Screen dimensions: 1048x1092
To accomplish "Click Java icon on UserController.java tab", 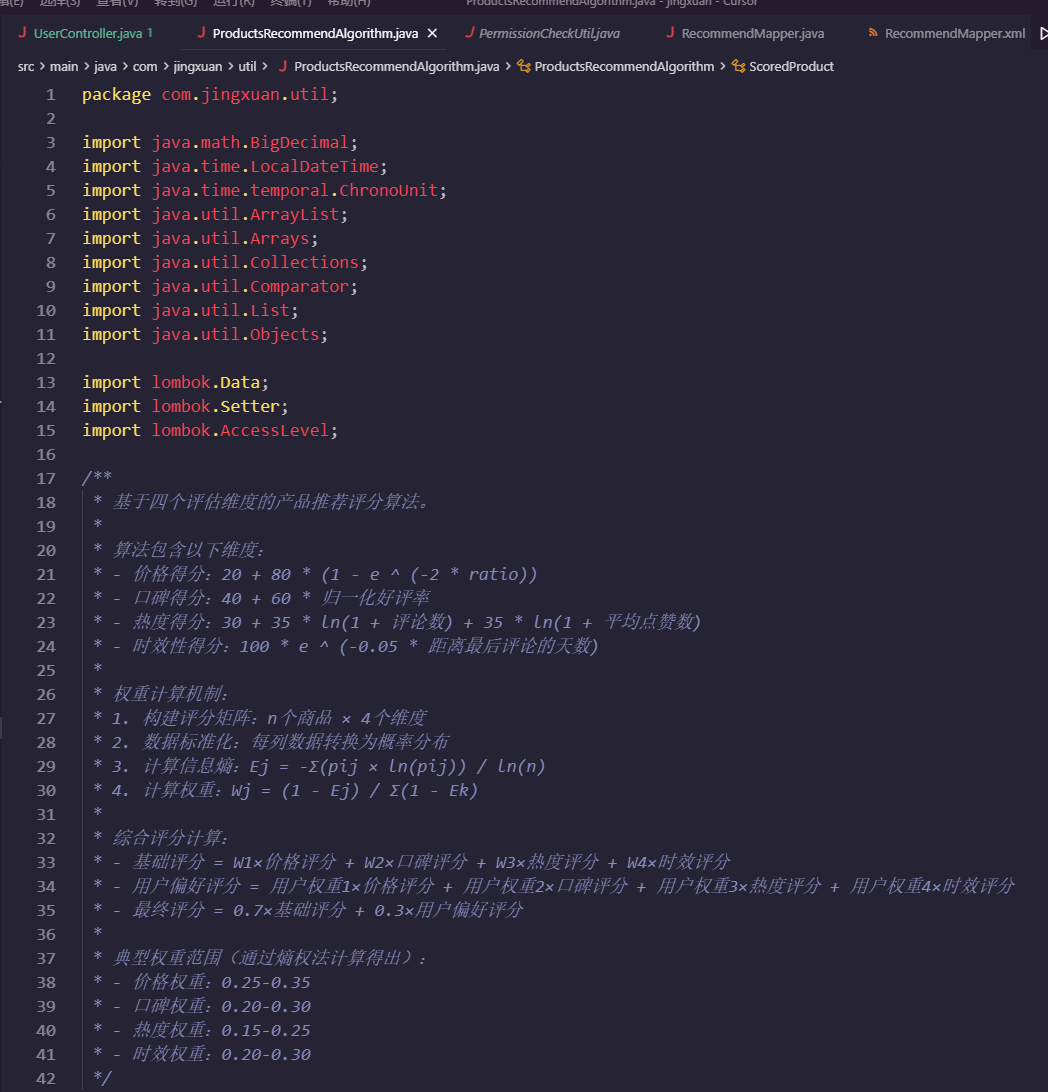I will coord(22,33).
